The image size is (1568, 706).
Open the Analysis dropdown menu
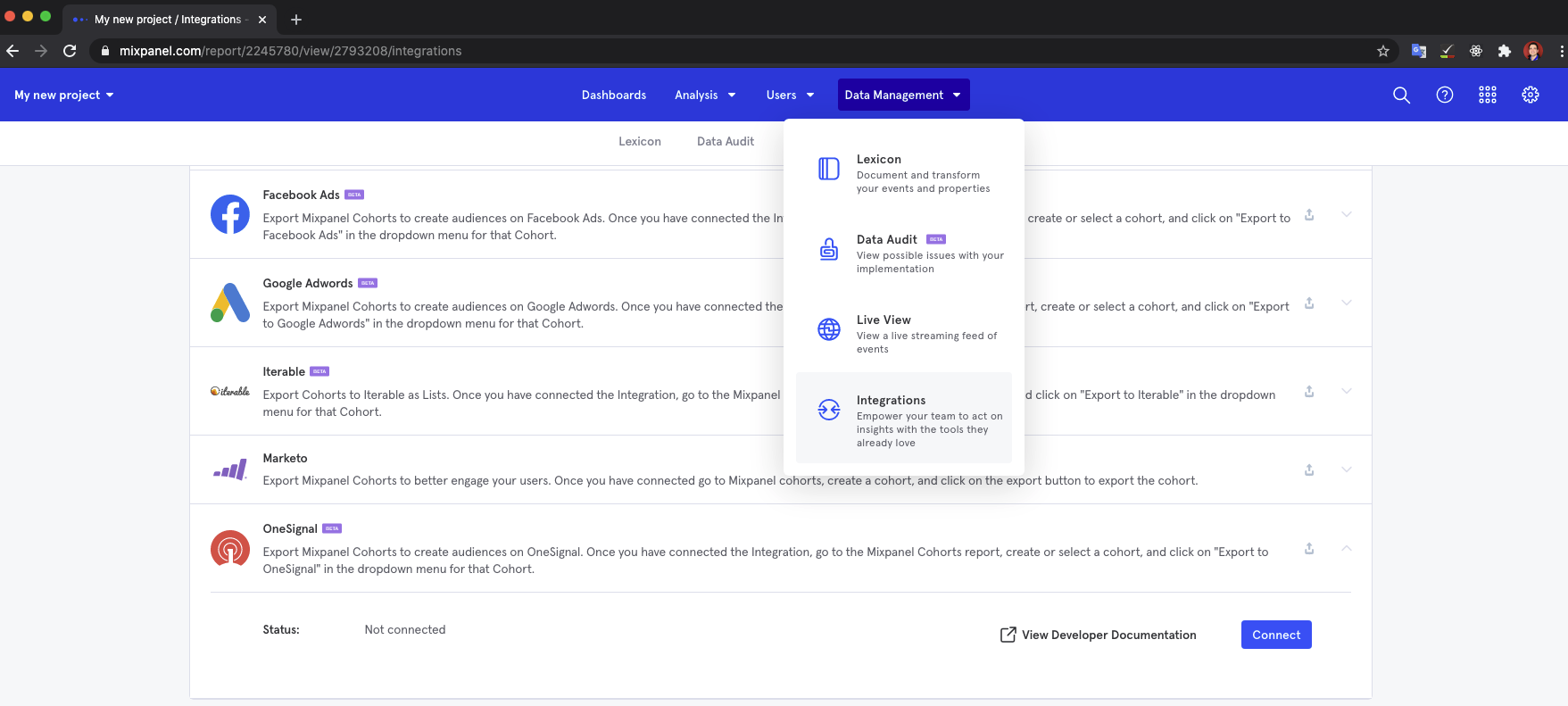705,95
